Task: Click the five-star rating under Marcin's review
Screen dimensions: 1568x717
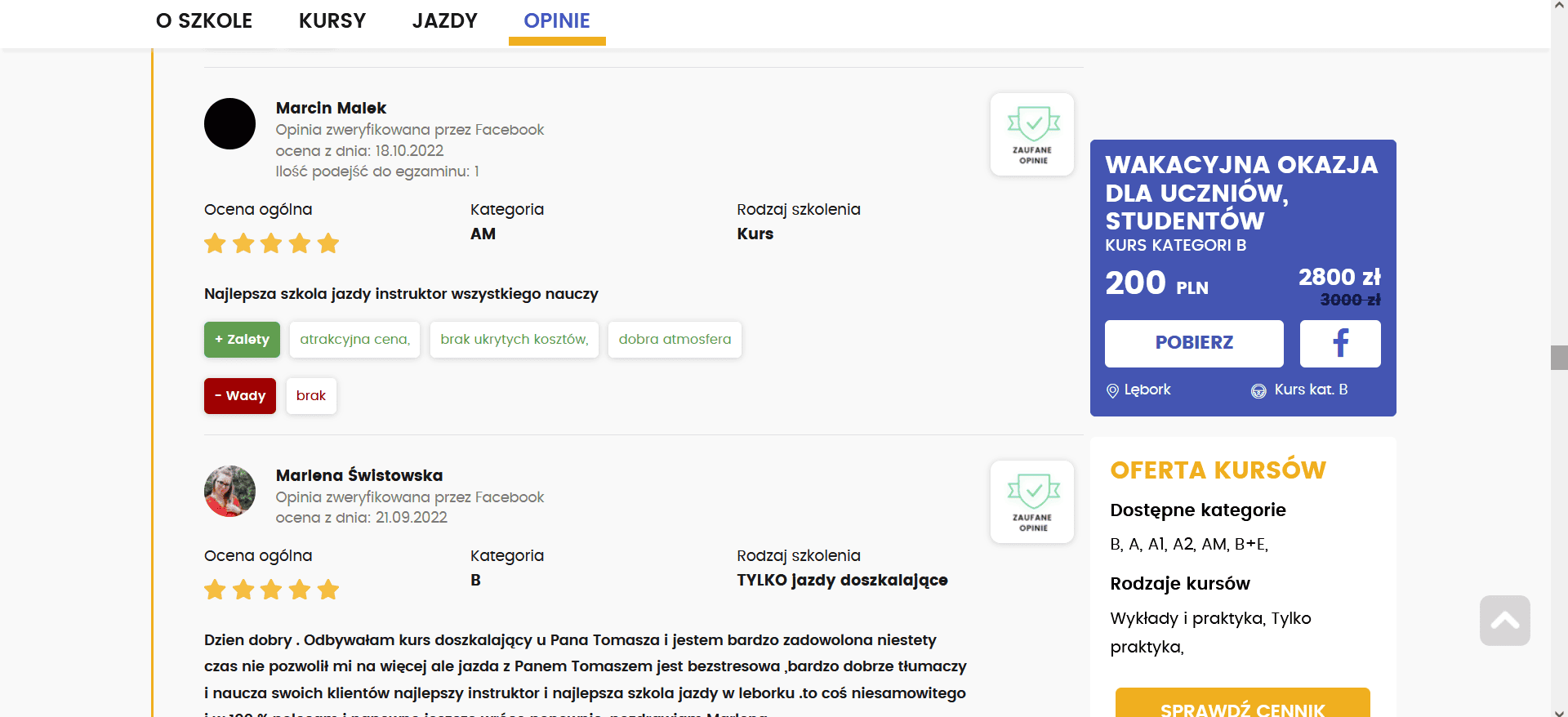Action: [271, 243]
